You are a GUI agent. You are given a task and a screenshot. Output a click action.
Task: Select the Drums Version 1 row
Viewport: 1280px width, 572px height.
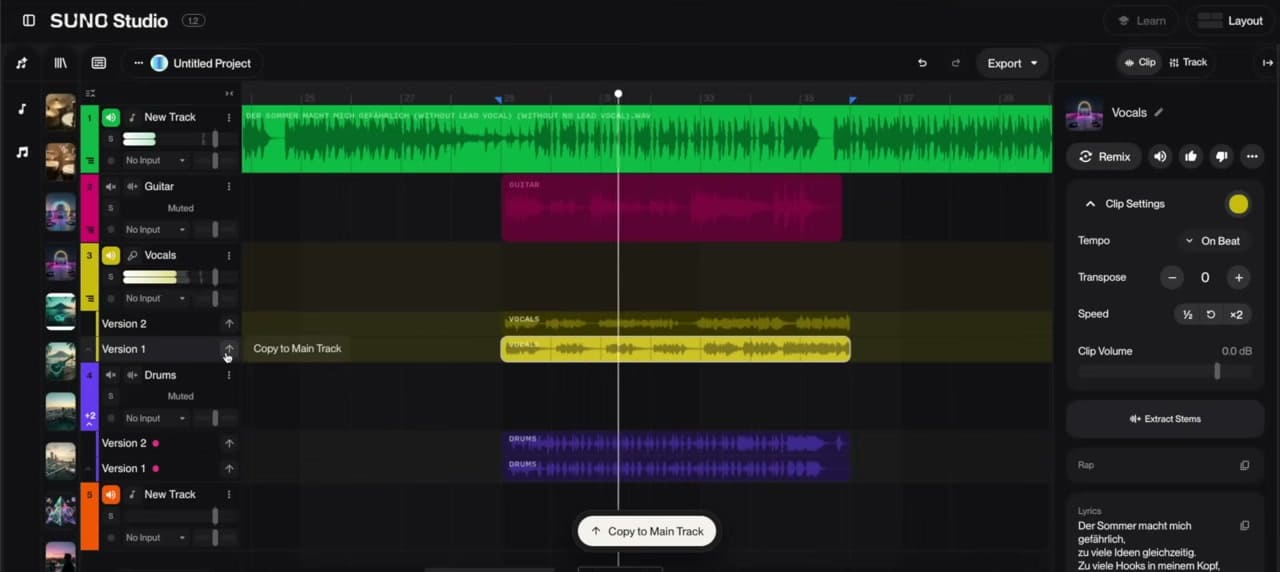tap(168, 468)
